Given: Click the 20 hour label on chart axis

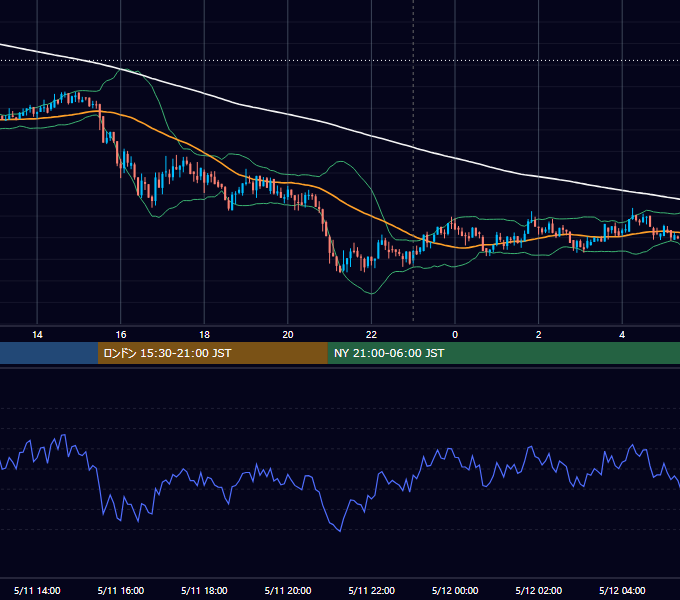Looking at the screenshot, I should pos(288,335).
